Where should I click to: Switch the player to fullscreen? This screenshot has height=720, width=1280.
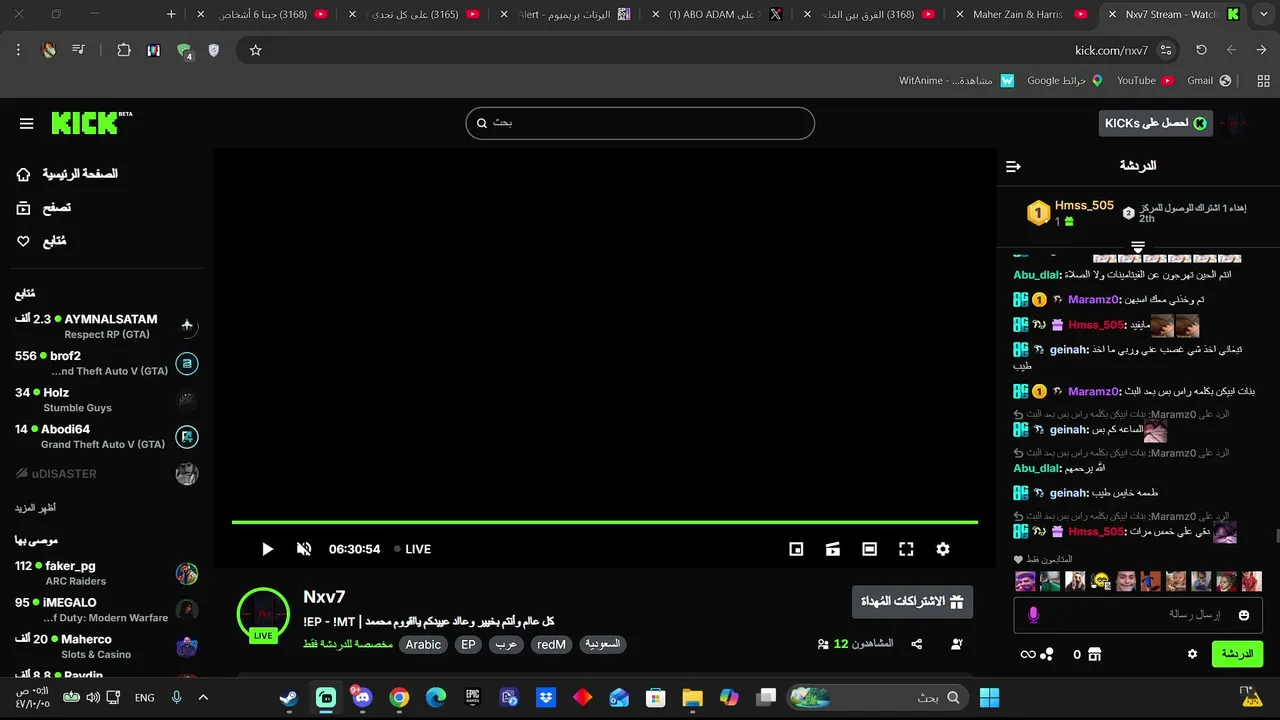click(x=906, y=549)
